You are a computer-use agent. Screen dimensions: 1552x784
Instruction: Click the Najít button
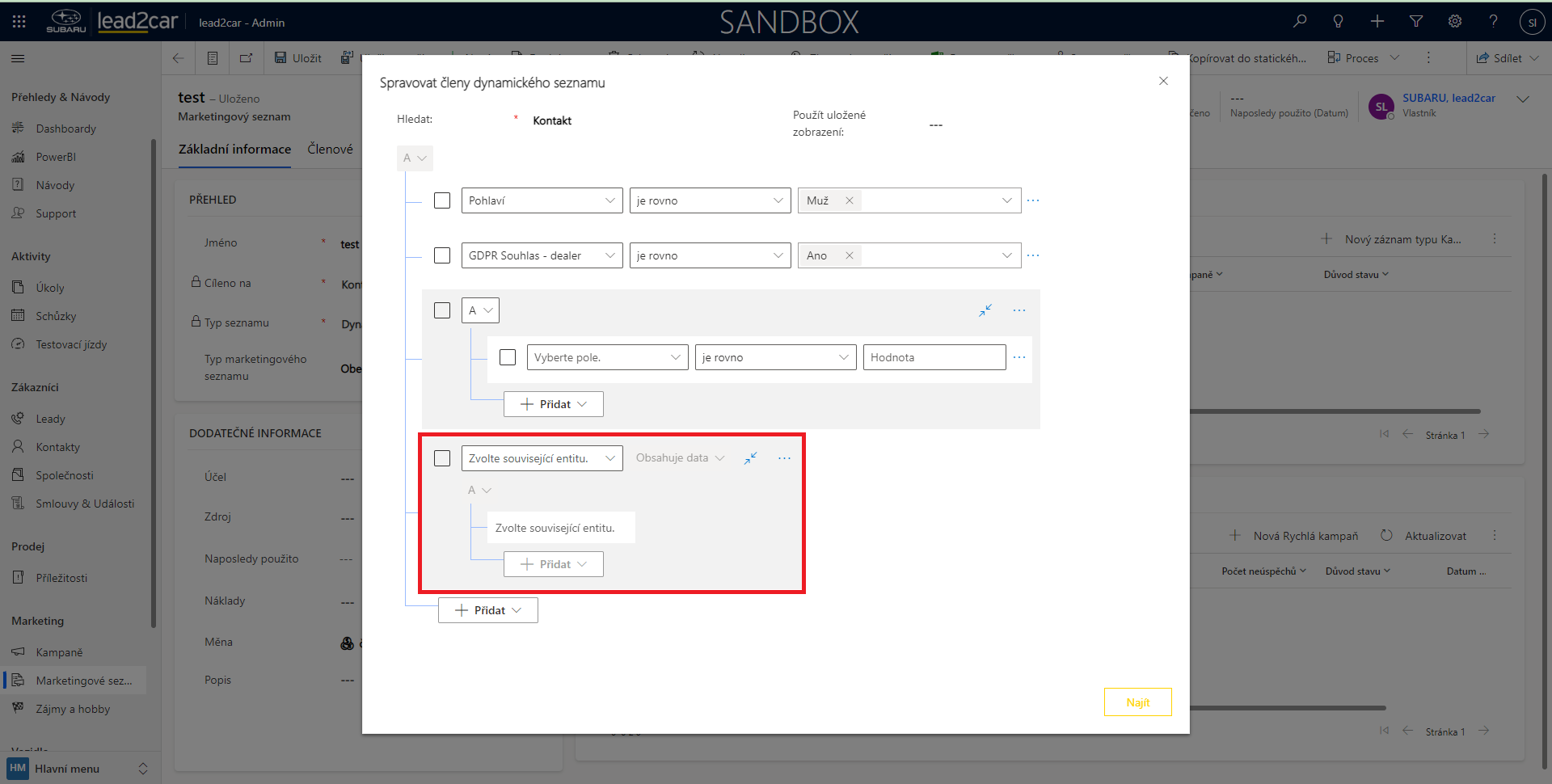point(1137,702)
